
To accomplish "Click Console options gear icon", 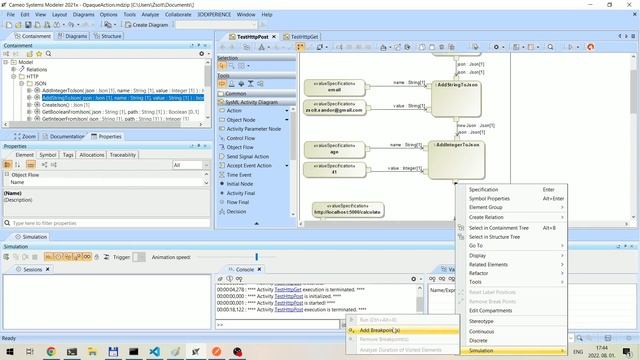I will coord(413,279).
